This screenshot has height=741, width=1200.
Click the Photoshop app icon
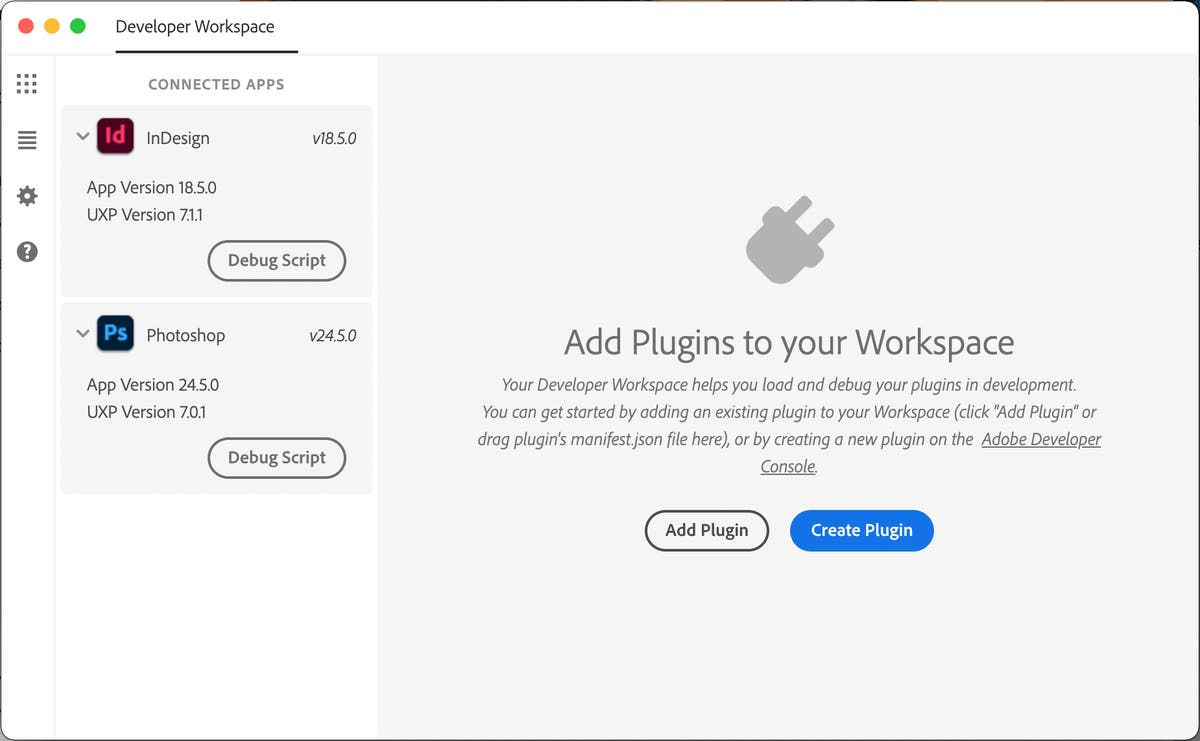[x=116, y=333]
